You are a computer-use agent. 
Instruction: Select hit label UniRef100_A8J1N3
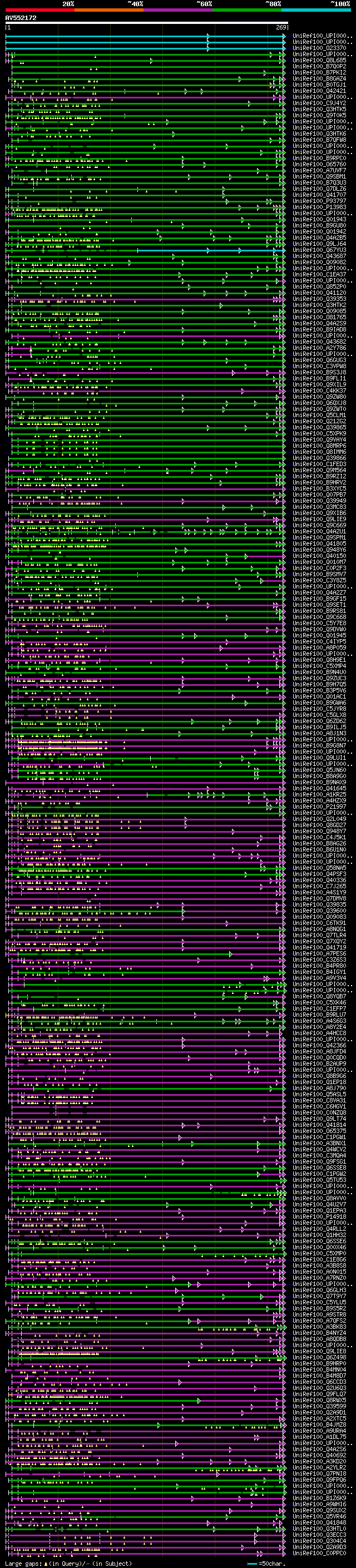[x=319, y=734]
